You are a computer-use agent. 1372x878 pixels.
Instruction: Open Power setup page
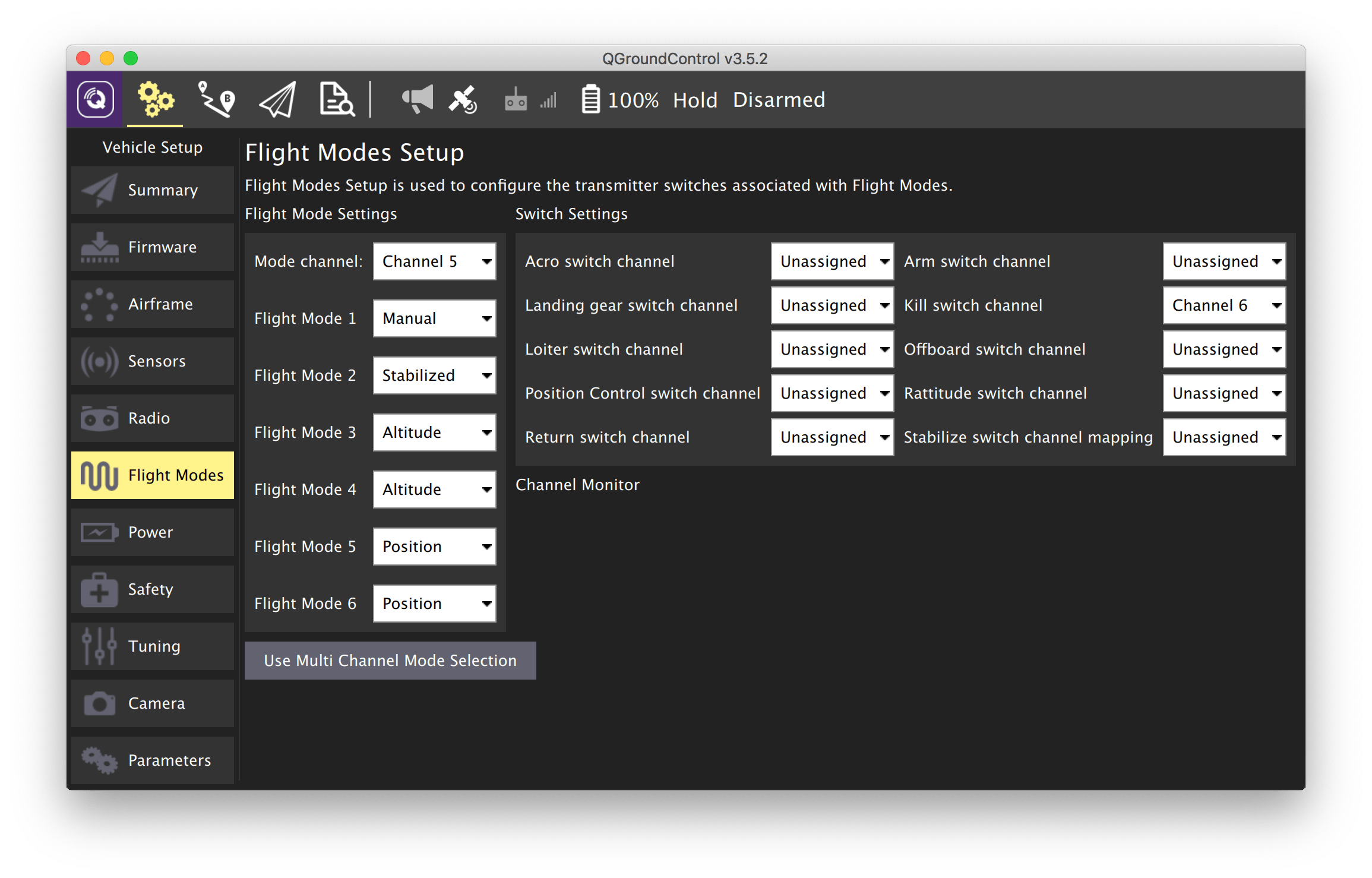click(x=153, y=532)
